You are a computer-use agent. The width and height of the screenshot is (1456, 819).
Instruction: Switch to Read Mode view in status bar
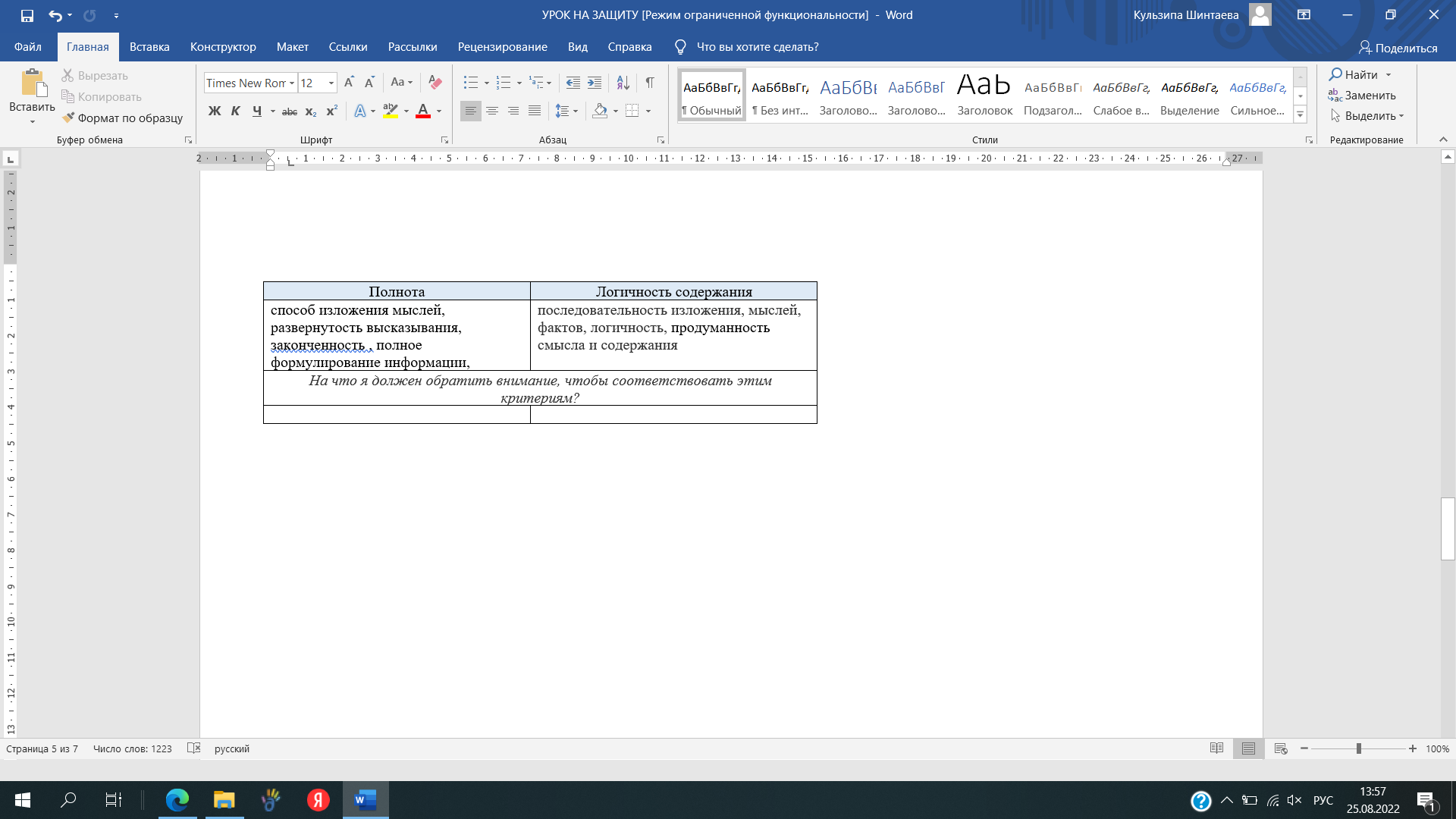[x=1216, y=748]
